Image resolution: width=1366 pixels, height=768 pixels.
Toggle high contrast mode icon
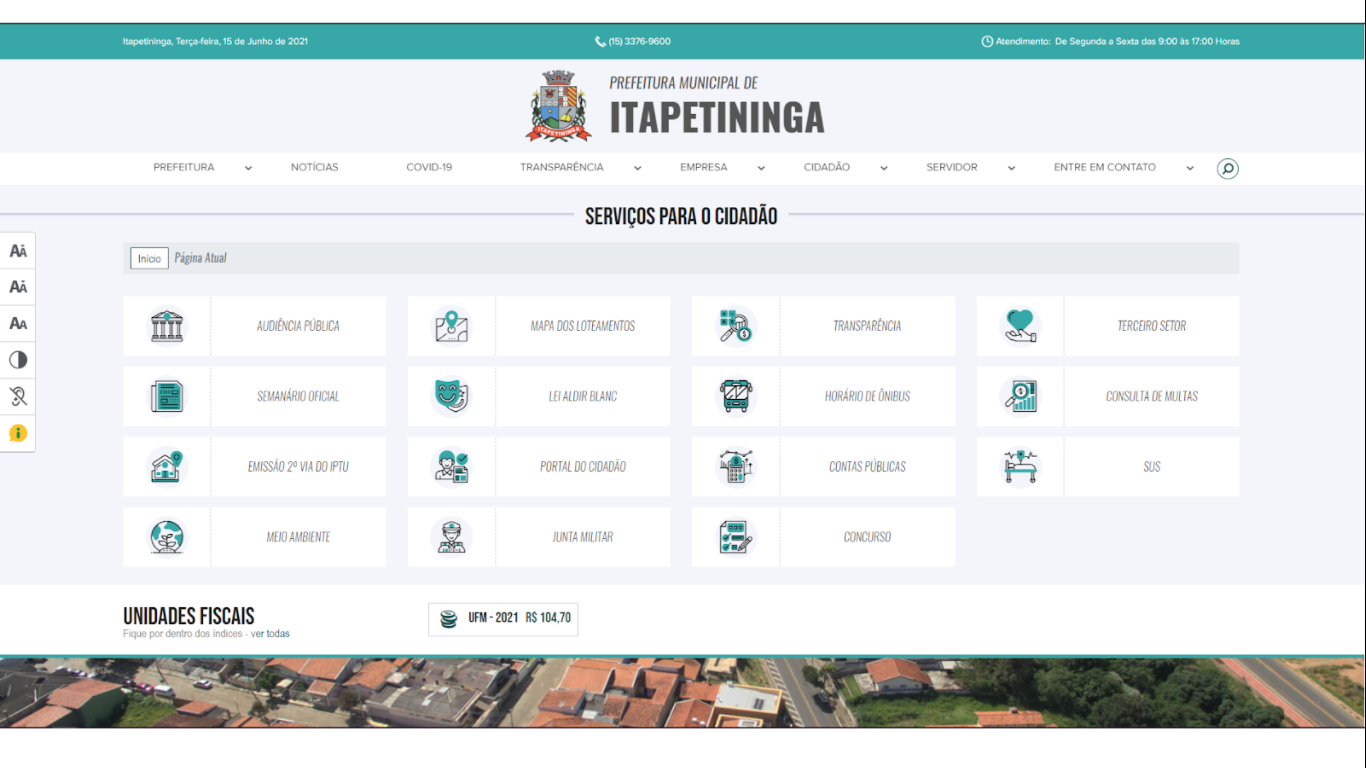click(x=18, y=360)
